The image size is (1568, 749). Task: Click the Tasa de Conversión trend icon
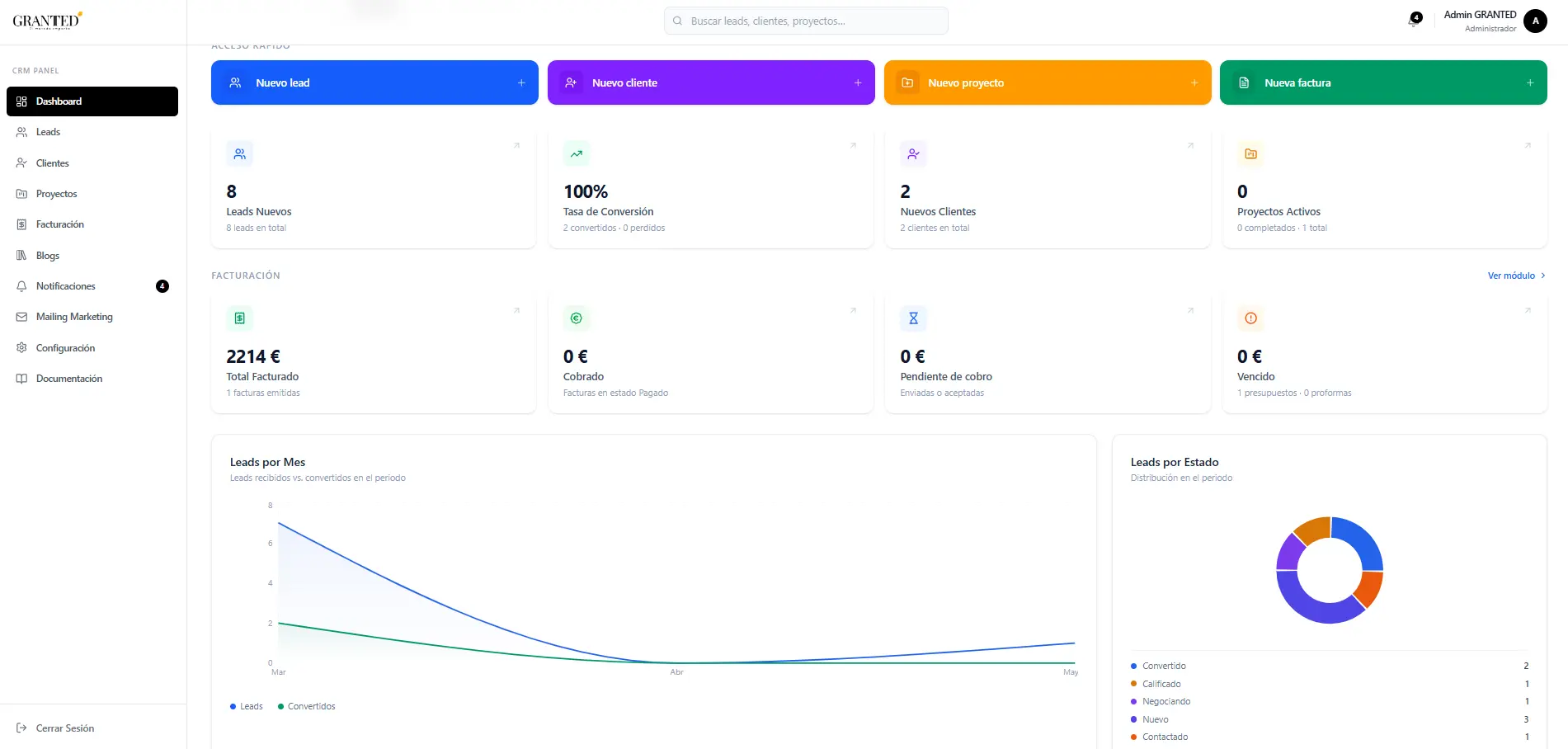pyautogui.click(x=577, y=153)
